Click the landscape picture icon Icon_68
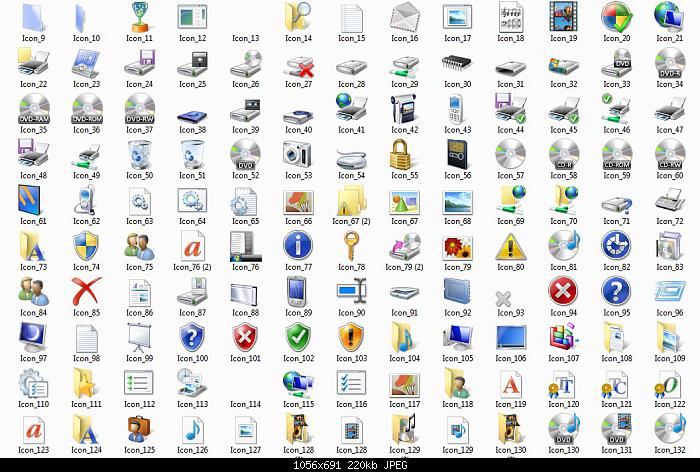This screenshot has width=700, height=472. tap(458, 202)
